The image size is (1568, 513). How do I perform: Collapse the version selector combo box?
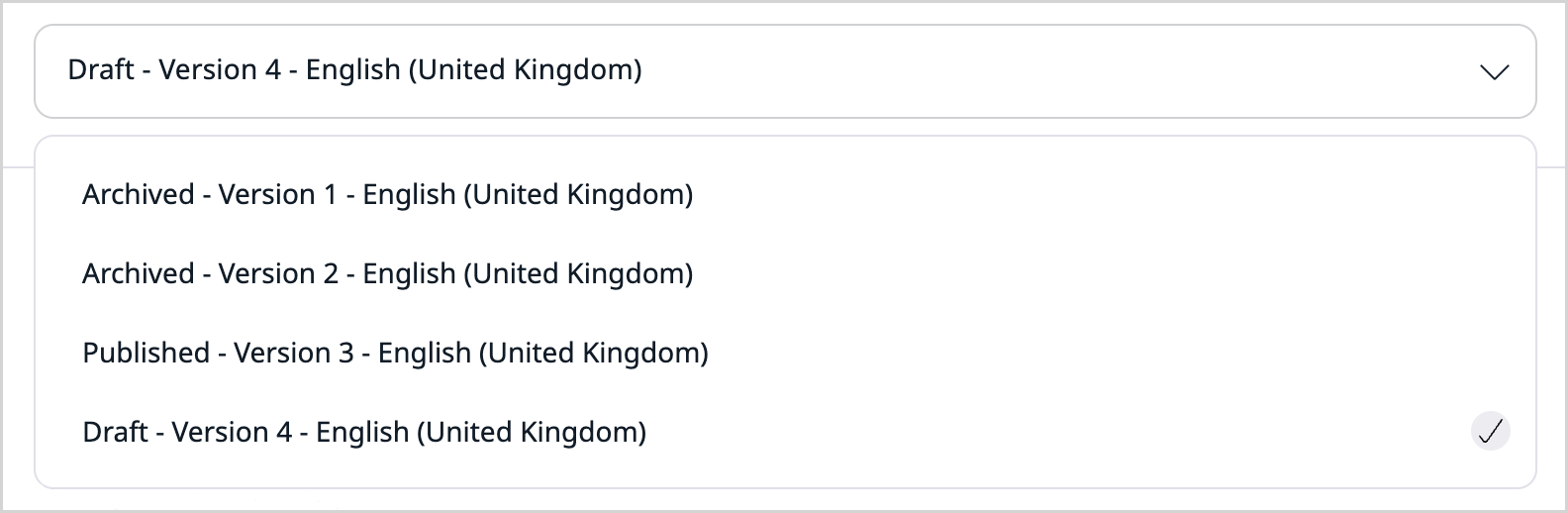(1493, 71)
